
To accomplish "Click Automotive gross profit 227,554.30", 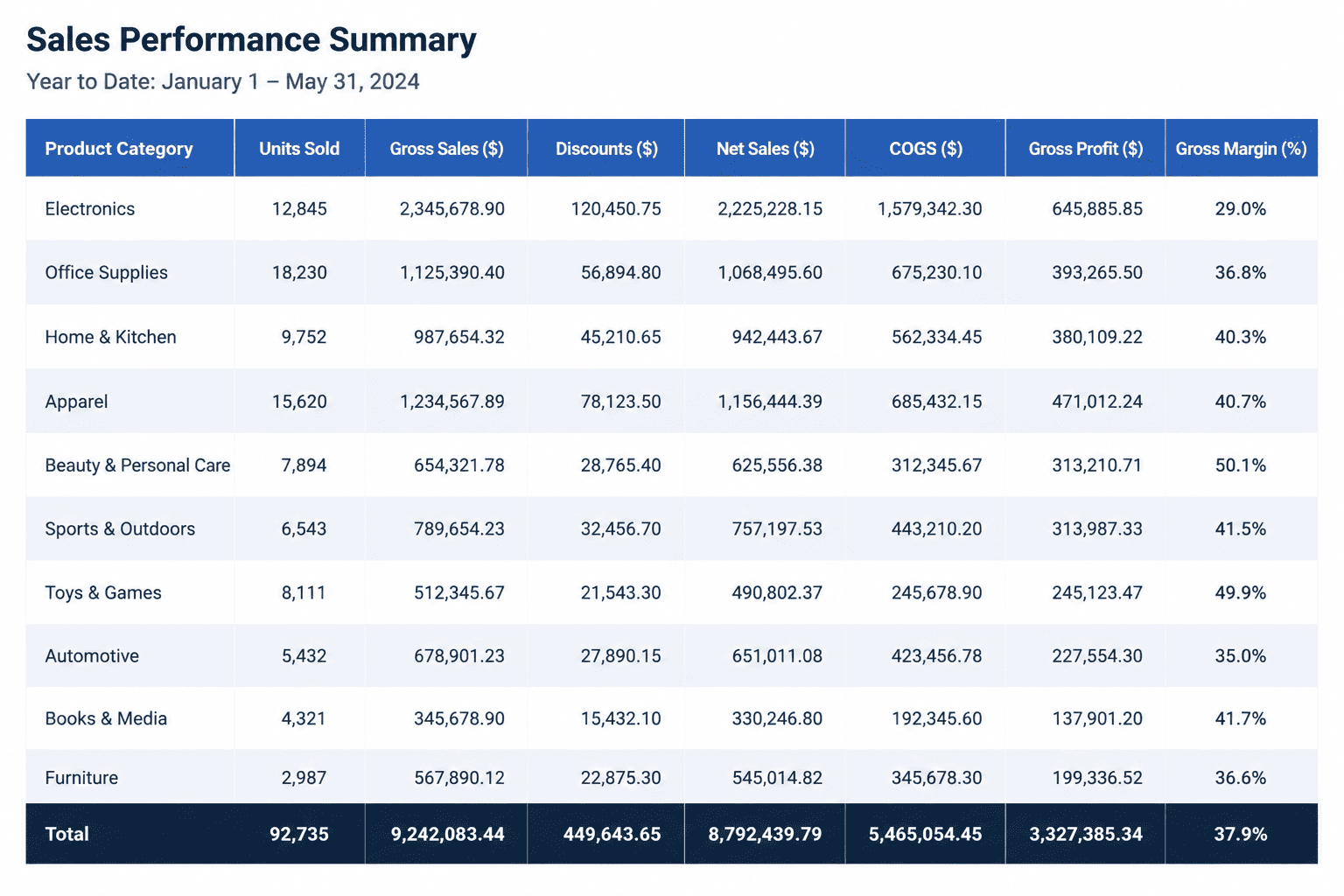I will click(x=1097, y=656).
